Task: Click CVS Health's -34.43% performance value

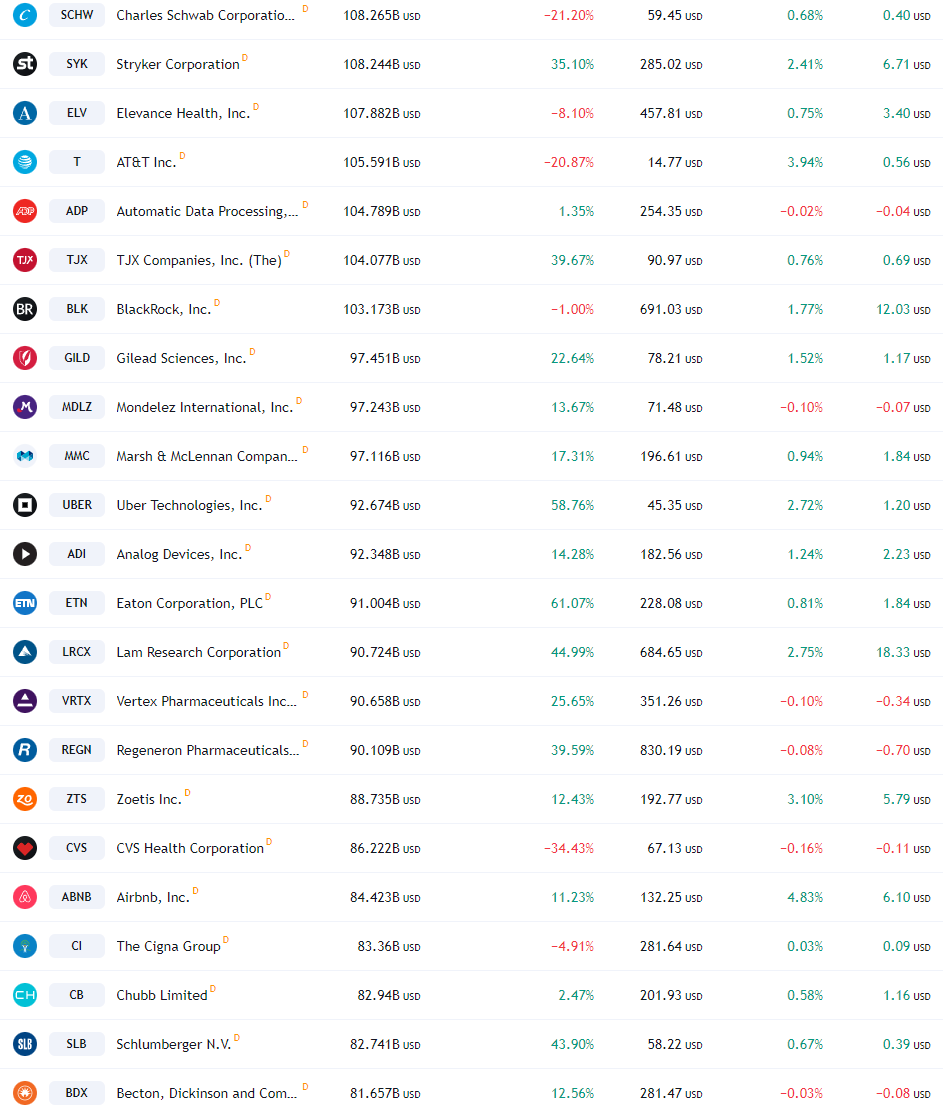Action: 568,849
